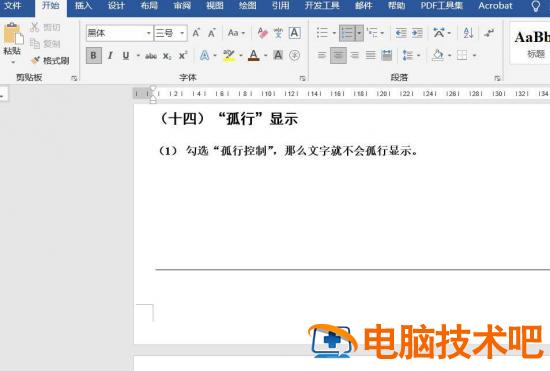Click the grow font size icon
This screenshot has height=371, width=550.
(x=196, y=33)
